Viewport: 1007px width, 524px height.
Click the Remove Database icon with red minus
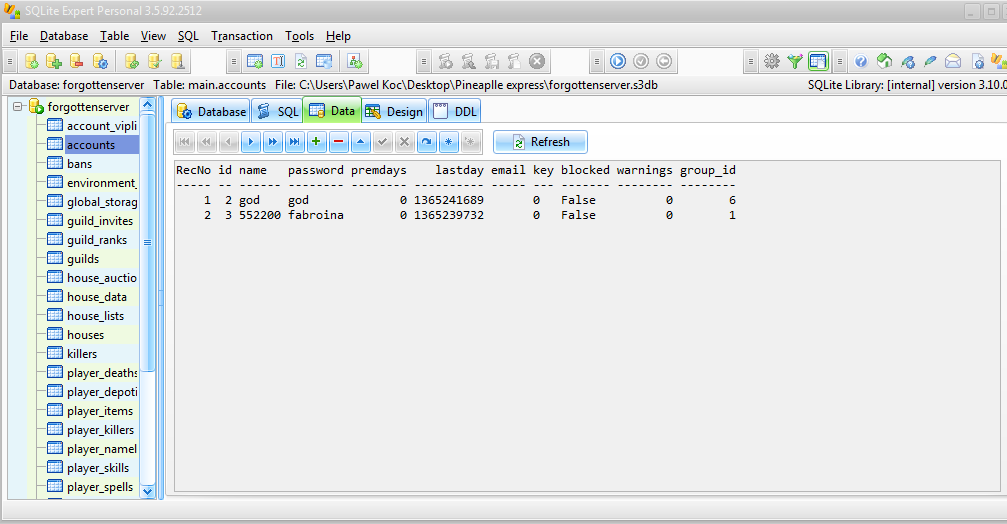click(x=76, y=61)
